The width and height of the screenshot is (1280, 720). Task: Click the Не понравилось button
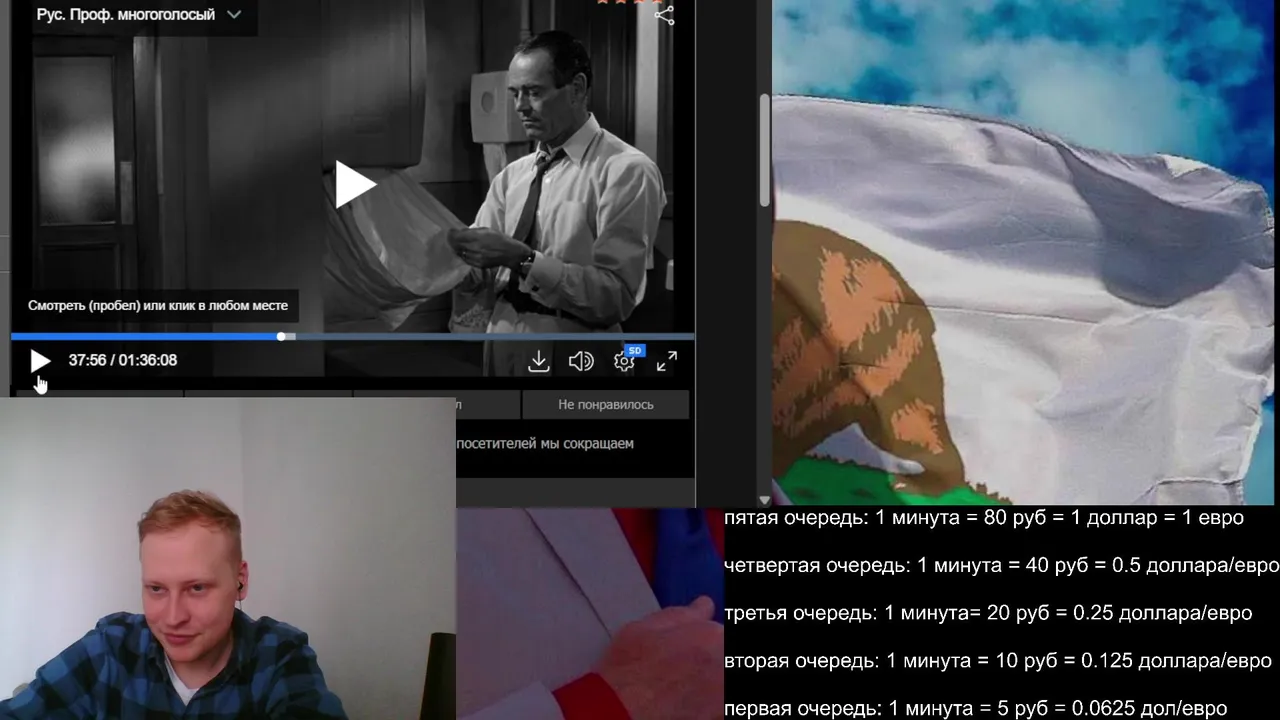coord(606,404)
